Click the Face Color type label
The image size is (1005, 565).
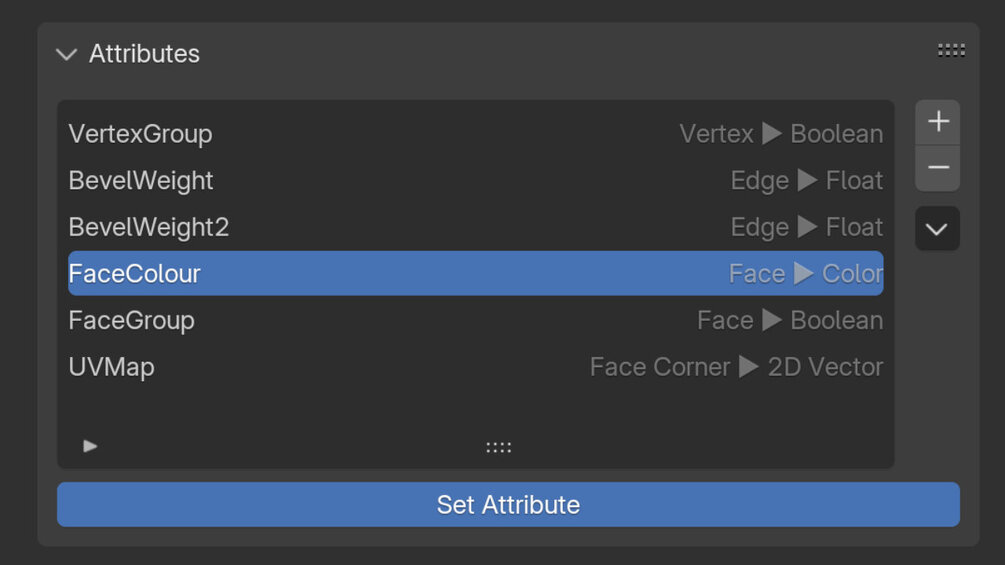(805, 274)
